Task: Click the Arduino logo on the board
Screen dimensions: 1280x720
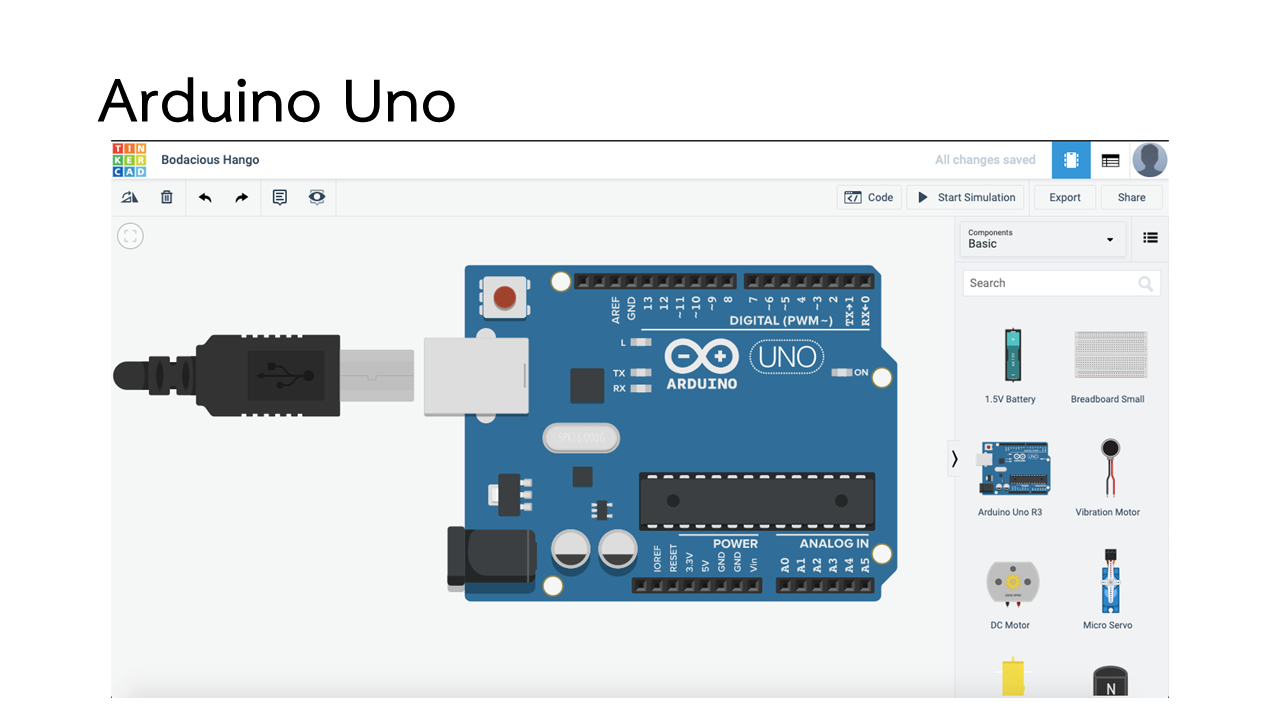Action: (702, 364)
